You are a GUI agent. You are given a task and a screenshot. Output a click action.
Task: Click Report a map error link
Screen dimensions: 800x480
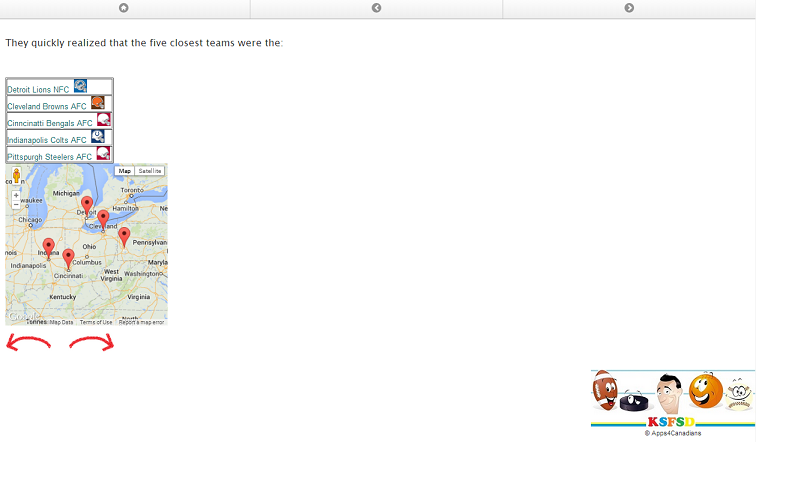pos(141,322)
